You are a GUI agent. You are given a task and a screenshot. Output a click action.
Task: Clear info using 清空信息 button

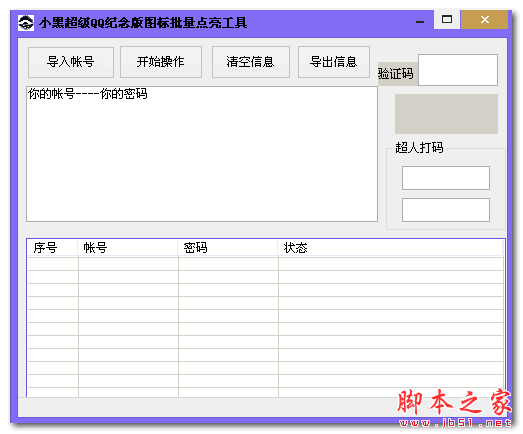(x=250, y=62)
